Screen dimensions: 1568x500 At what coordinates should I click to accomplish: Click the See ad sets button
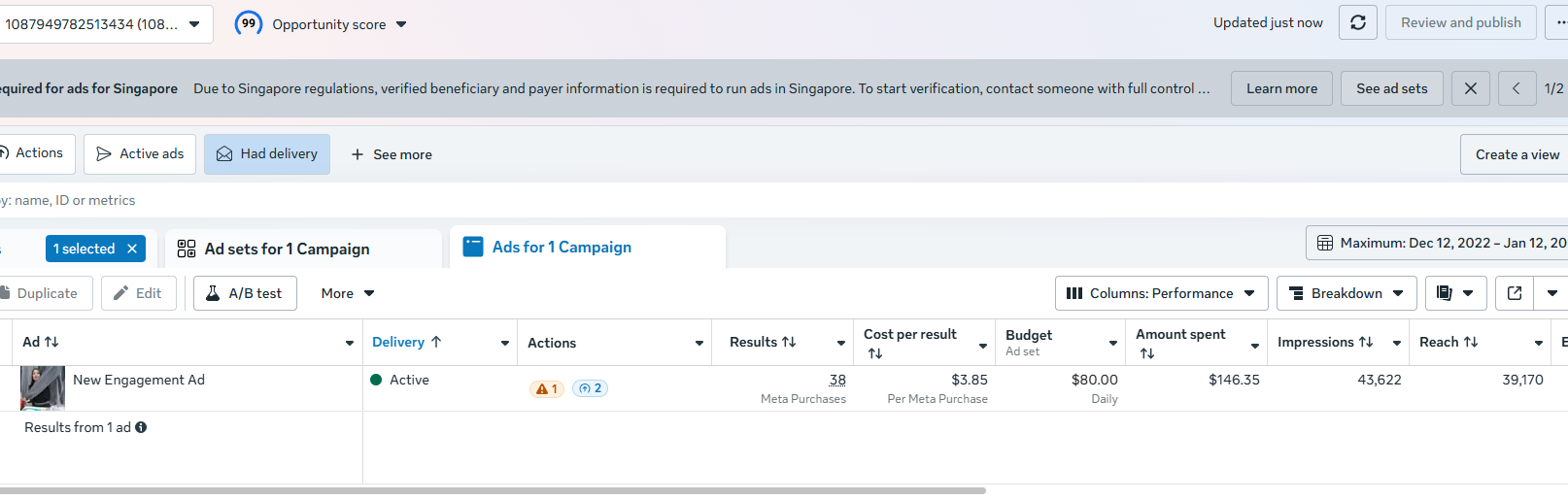[1391, 88]
